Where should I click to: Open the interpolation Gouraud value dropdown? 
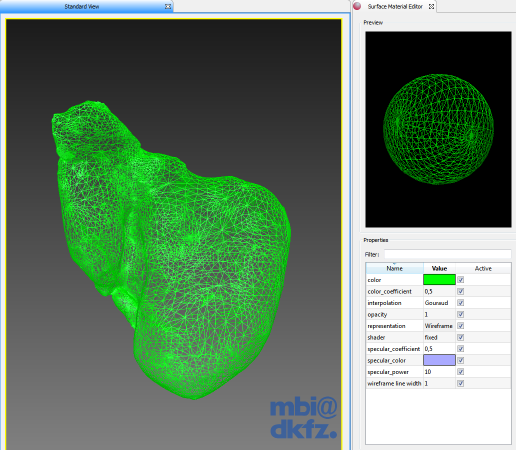439,303
